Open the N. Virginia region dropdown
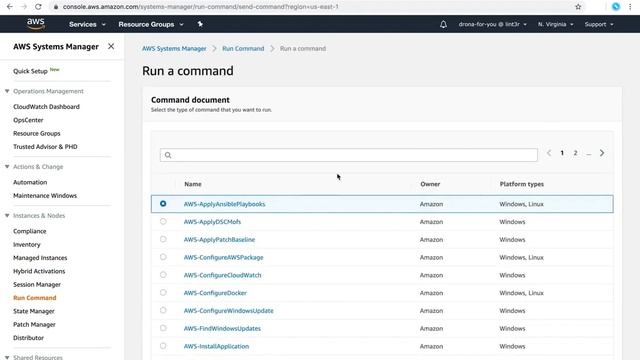This screenshot has height=360, width=640. (x=555, y=24)
